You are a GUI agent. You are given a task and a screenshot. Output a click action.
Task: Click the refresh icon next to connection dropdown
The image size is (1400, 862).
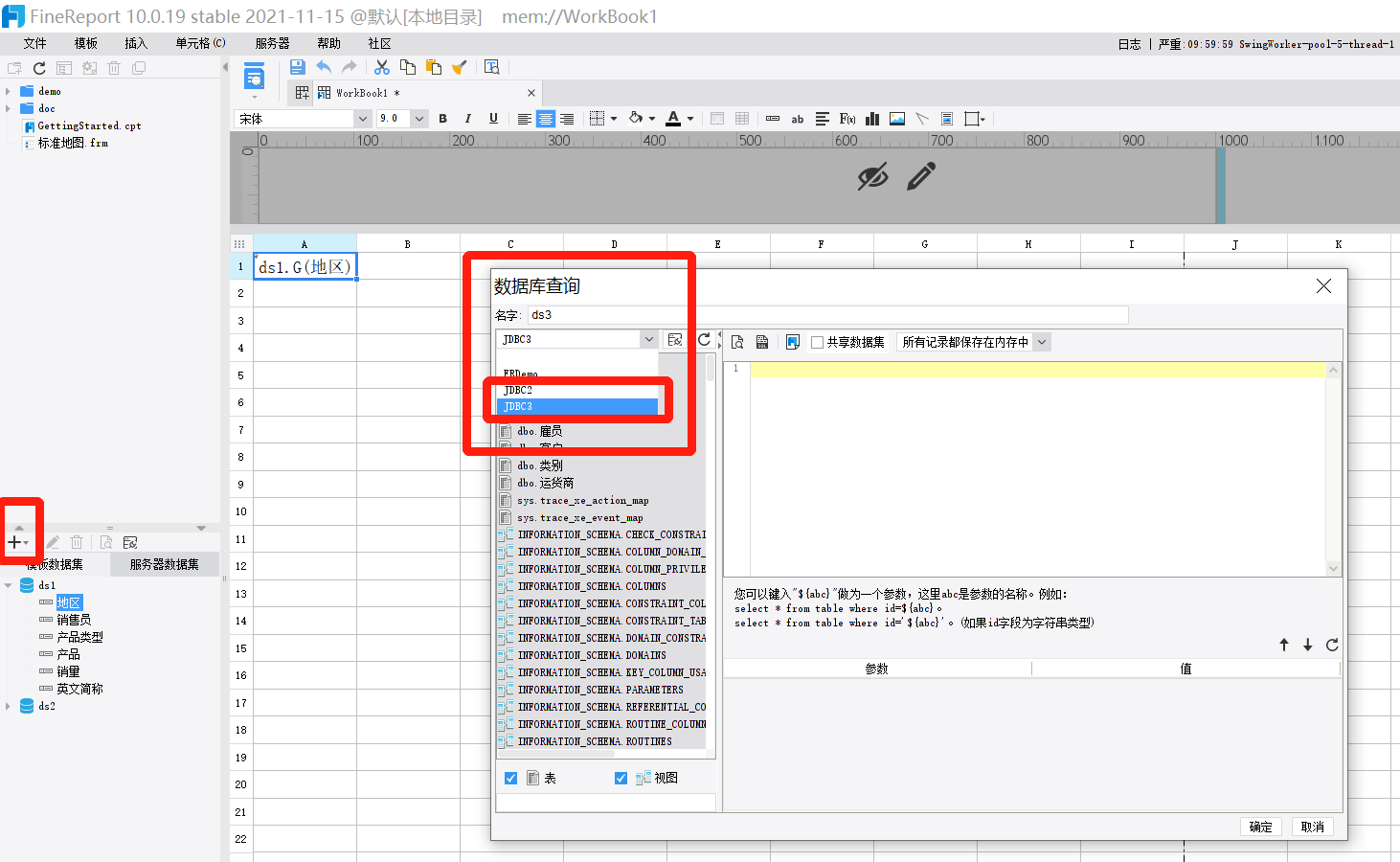pos(706,339)
